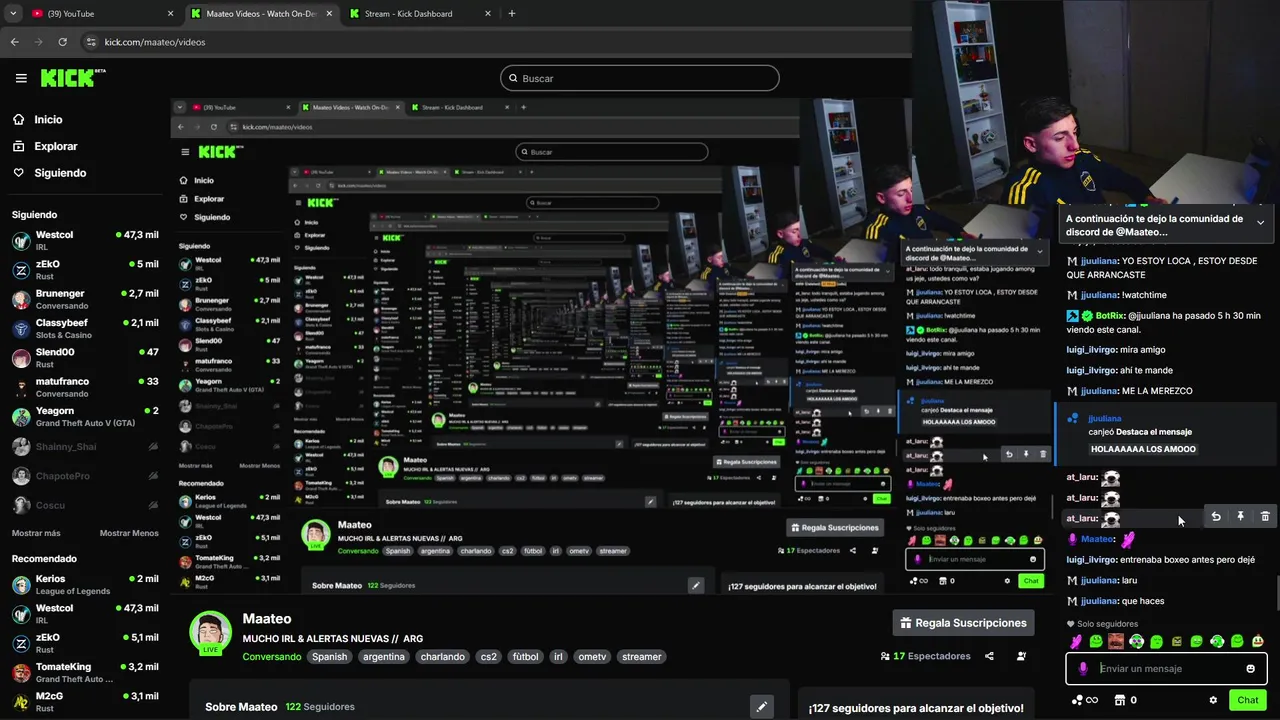The height and width of the screenshot is (720, 1280).
Task: Open the hamburger sidebar menu
Action: pyautogui.click(x=21, y=78)
